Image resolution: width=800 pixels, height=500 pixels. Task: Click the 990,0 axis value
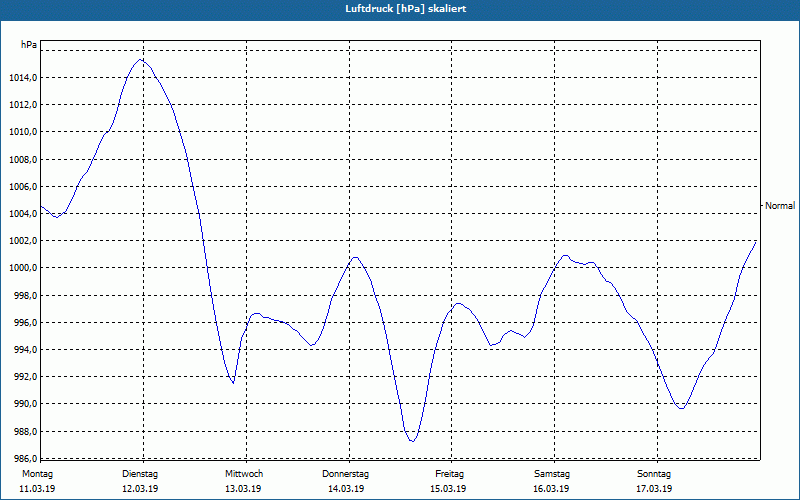[x=25, y=404]
